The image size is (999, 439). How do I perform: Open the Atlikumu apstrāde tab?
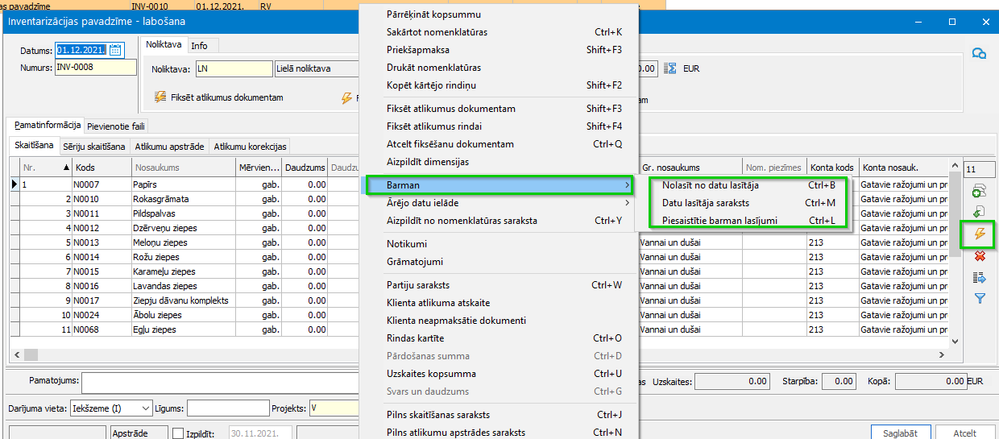click(169, 147)
